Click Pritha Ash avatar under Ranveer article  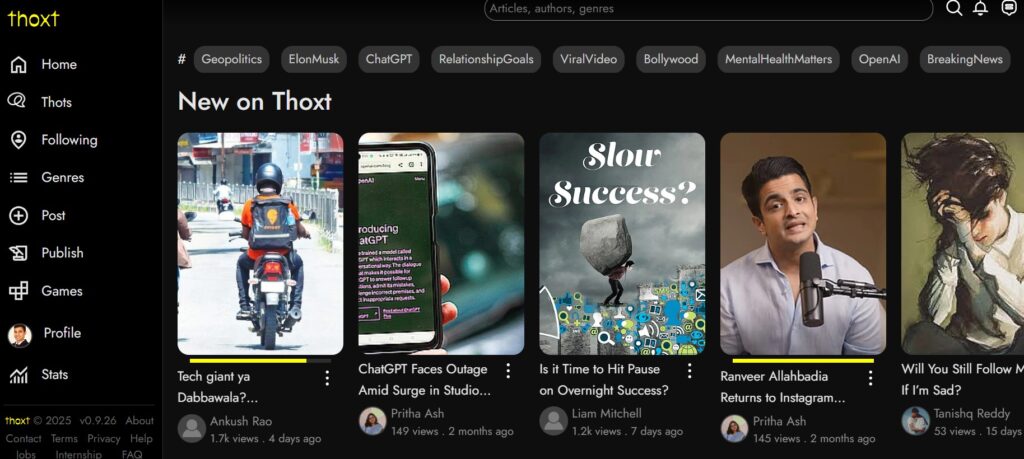tap(734, 429)
